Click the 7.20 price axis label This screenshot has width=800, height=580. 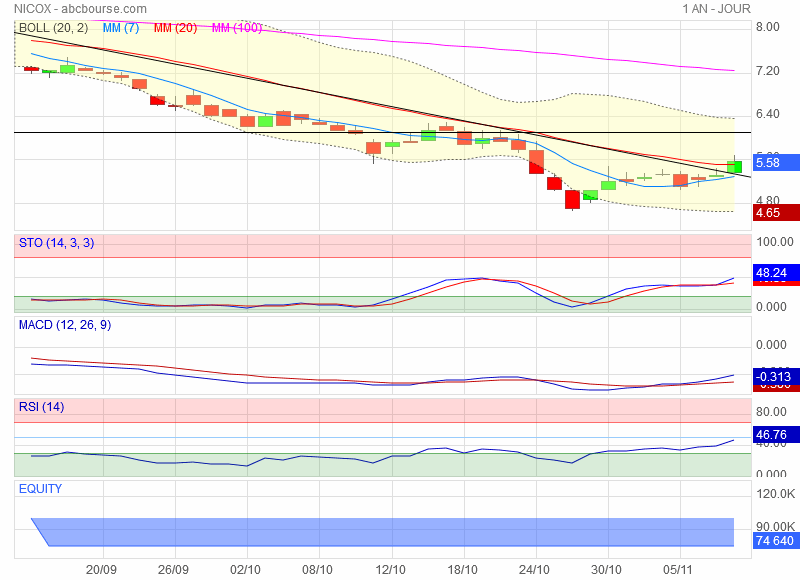pos(768,71)
